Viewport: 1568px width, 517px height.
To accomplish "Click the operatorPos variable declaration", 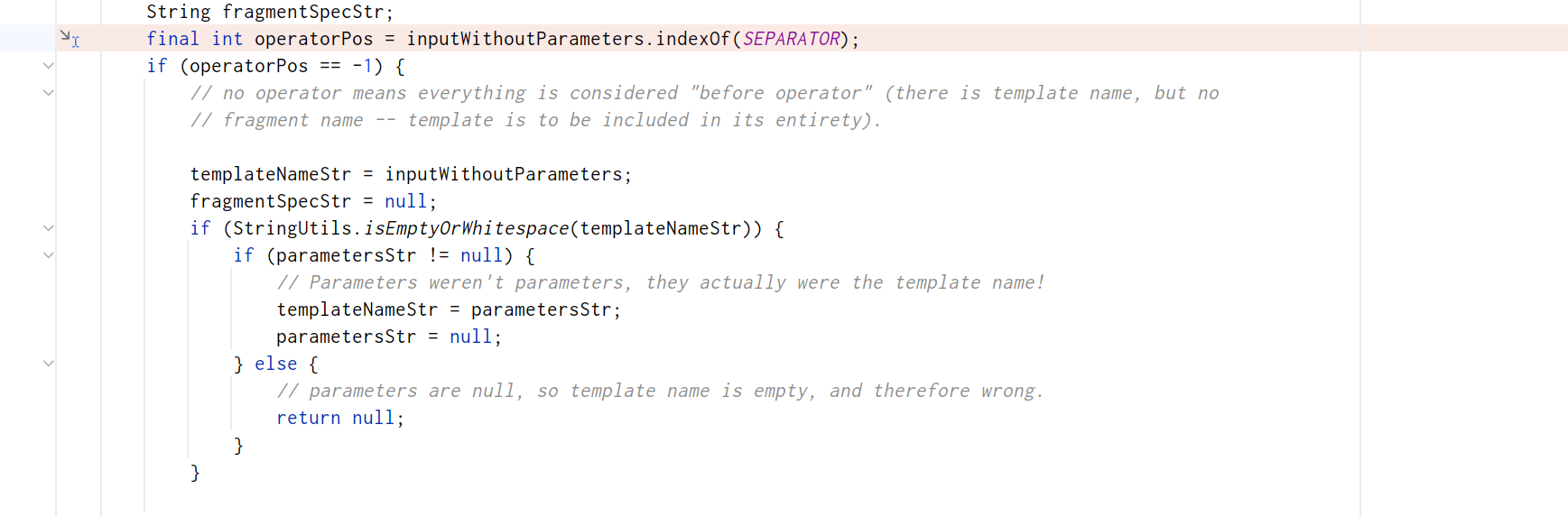I will [x=313, y=39].
